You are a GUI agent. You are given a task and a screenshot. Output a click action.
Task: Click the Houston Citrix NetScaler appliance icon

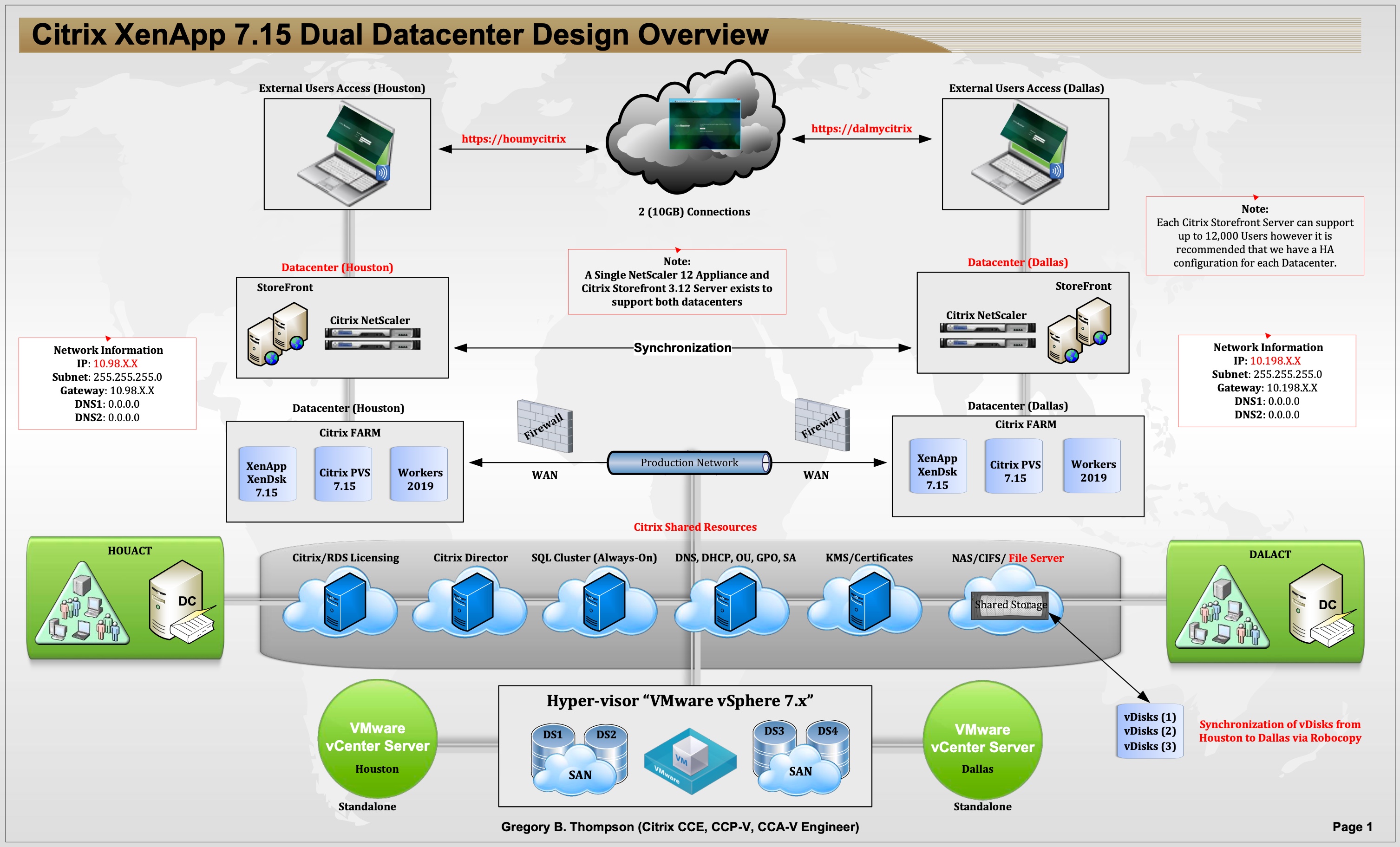pos(373,339)
